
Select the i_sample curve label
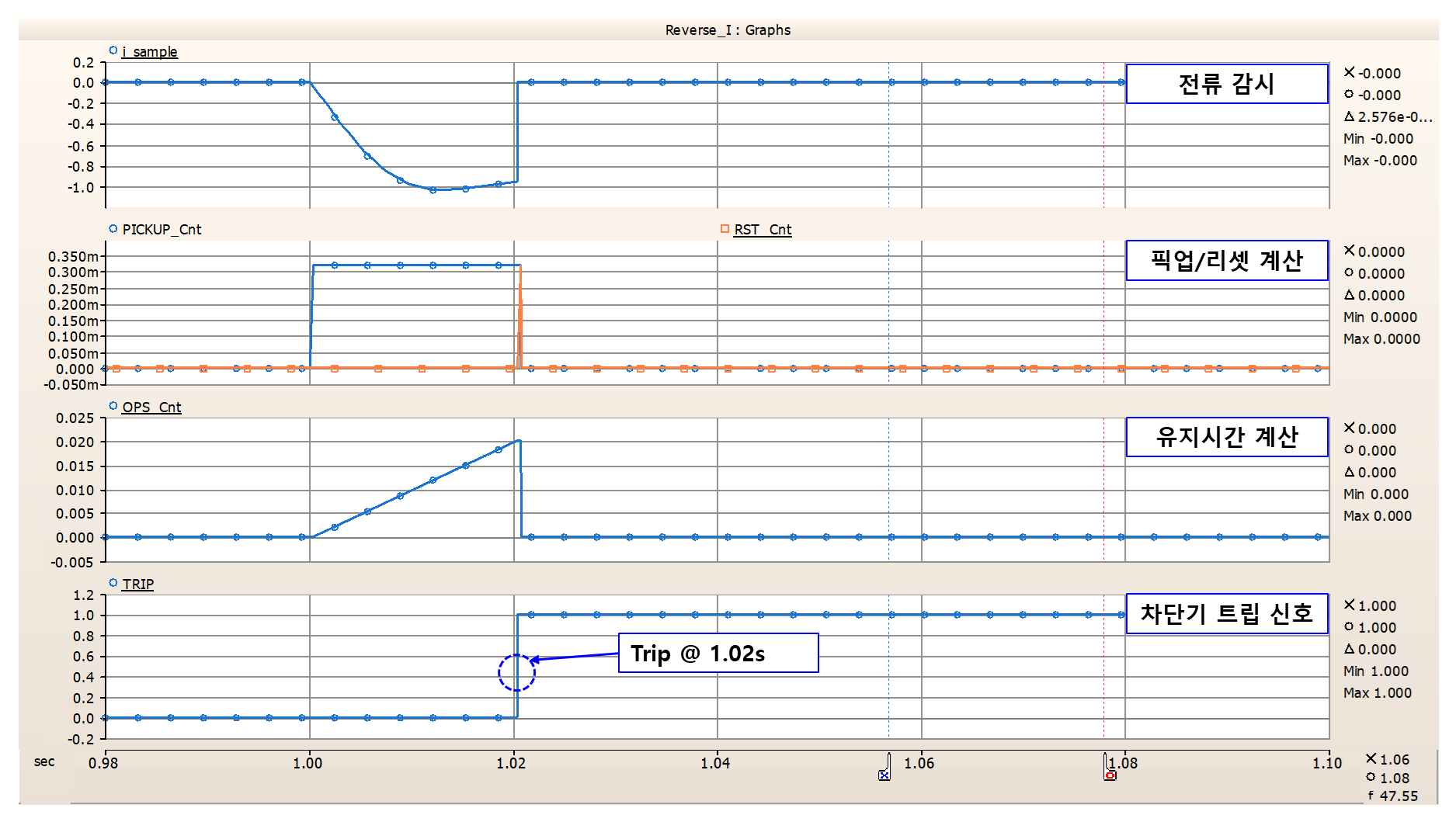[x=150, y=52]
